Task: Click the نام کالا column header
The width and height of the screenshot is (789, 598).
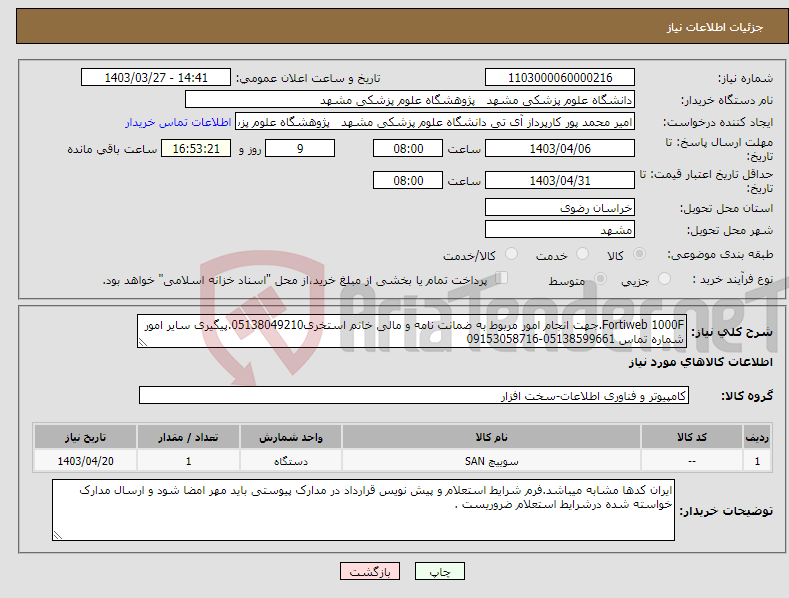Action: click(491, 437)
